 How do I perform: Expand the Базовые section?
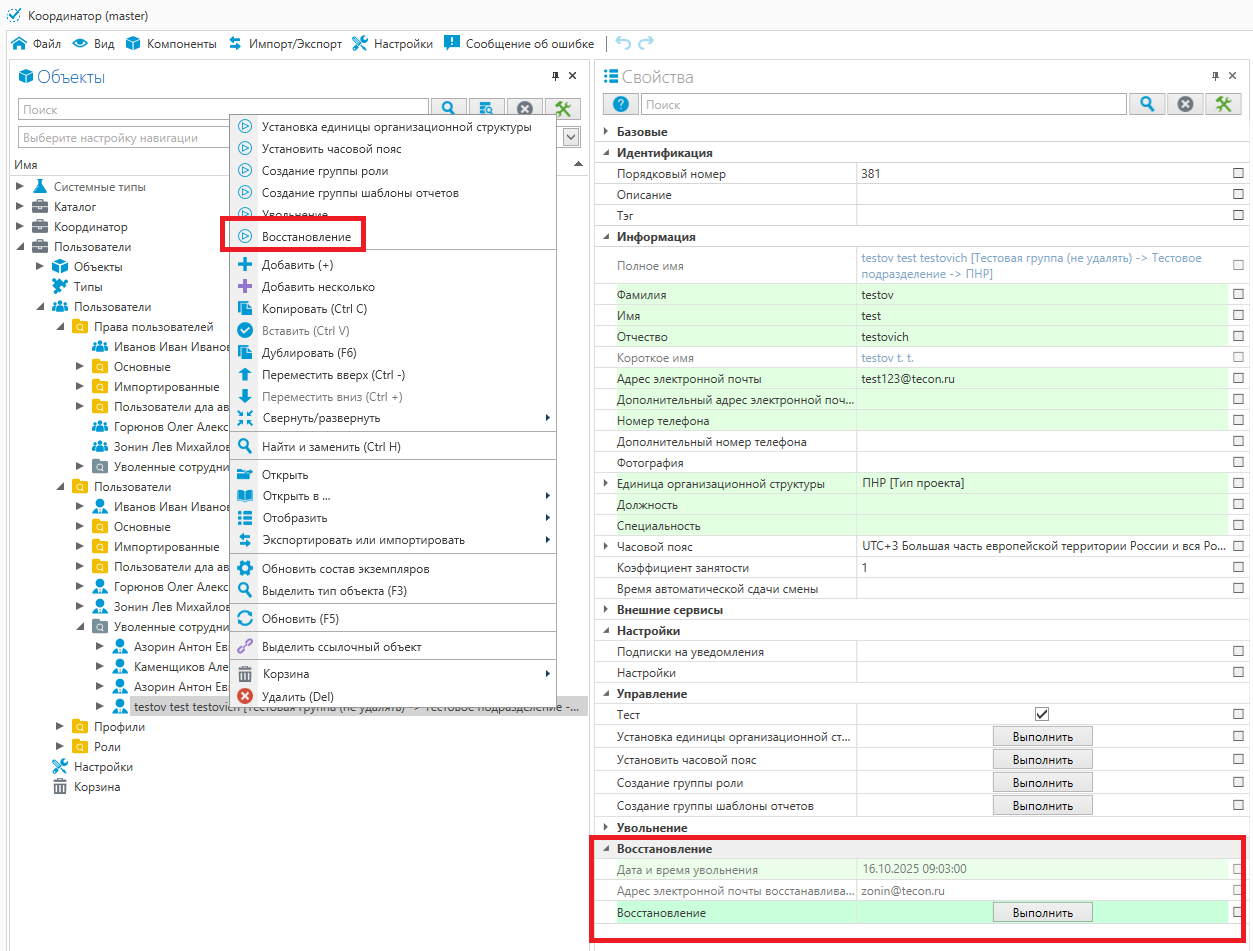click(605, 132)
